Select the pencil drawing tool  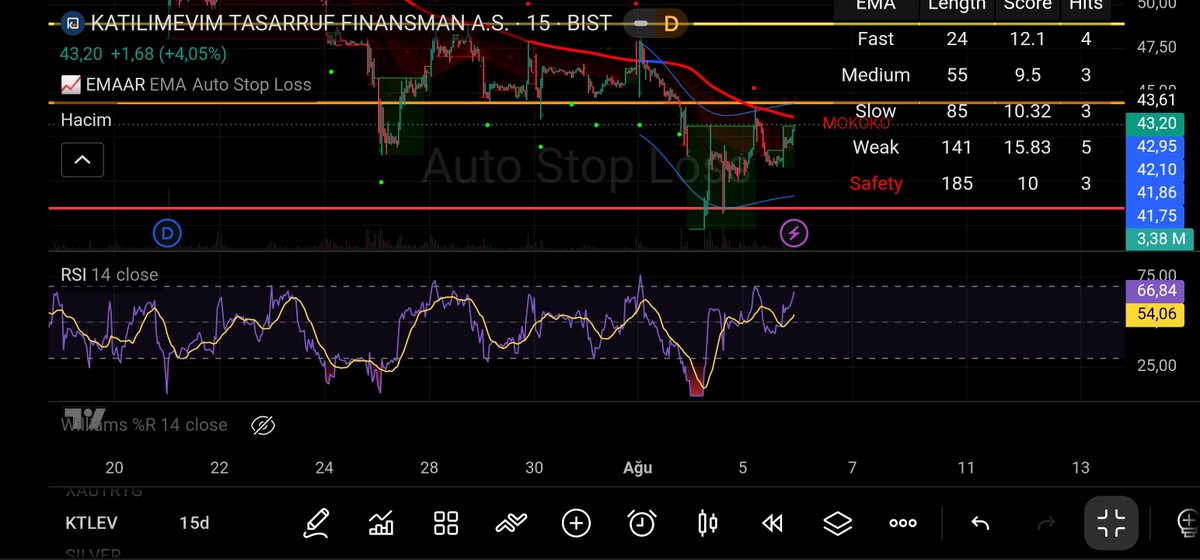pos(317,523)
